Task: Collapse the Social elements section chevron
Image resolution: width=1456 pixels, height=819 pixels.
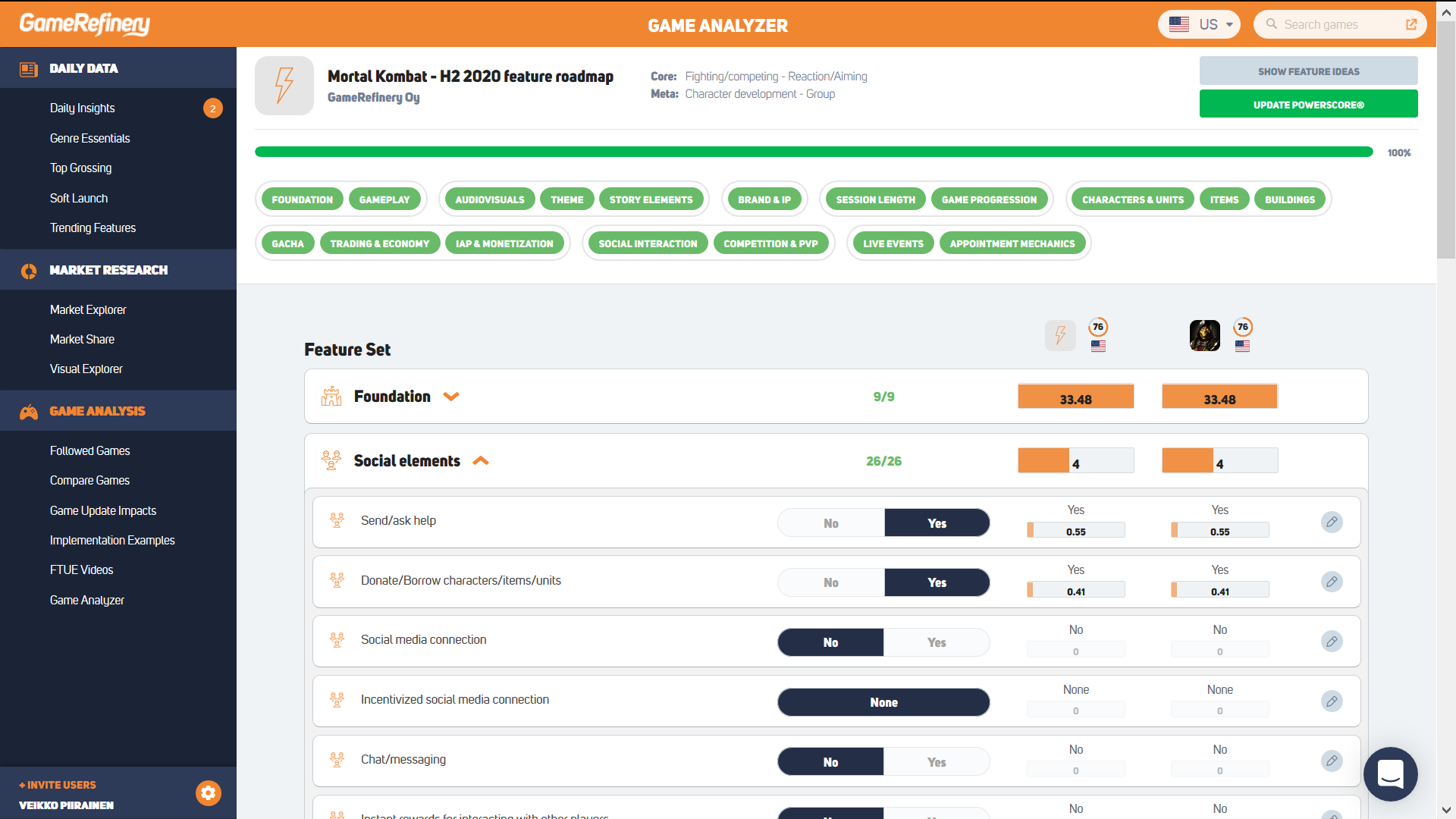Action: 481,461
